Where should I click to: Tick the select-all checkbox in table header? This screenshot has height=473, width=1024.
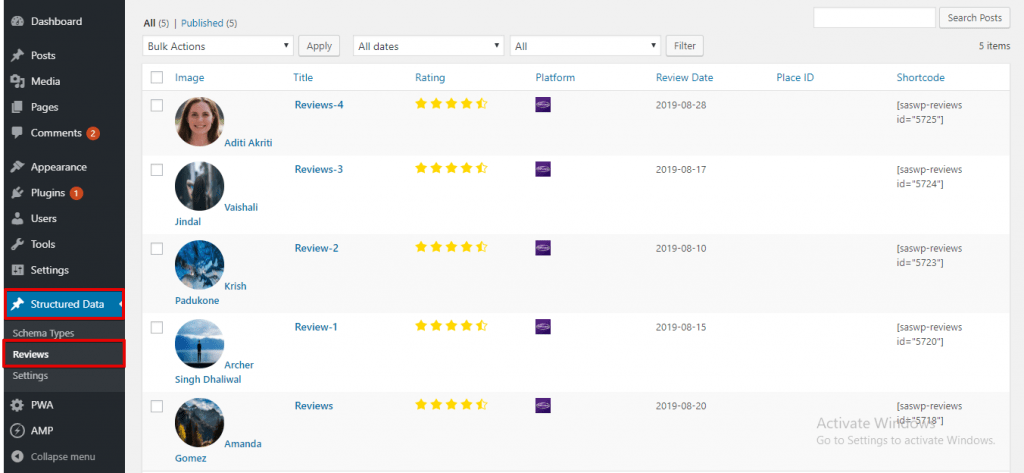157,77
